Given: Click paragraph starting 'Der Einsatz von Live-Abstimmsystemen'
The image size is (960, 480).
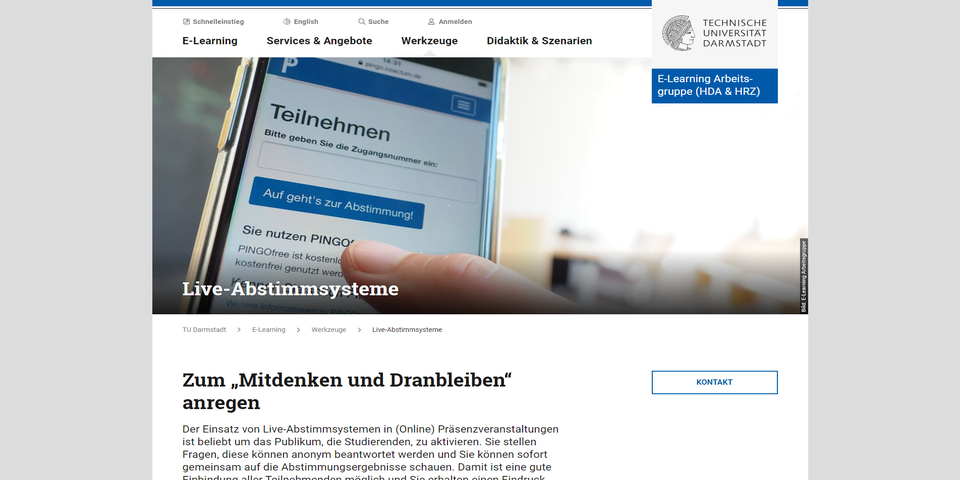Looking at the screenshot, I should [x=370, y=454].
